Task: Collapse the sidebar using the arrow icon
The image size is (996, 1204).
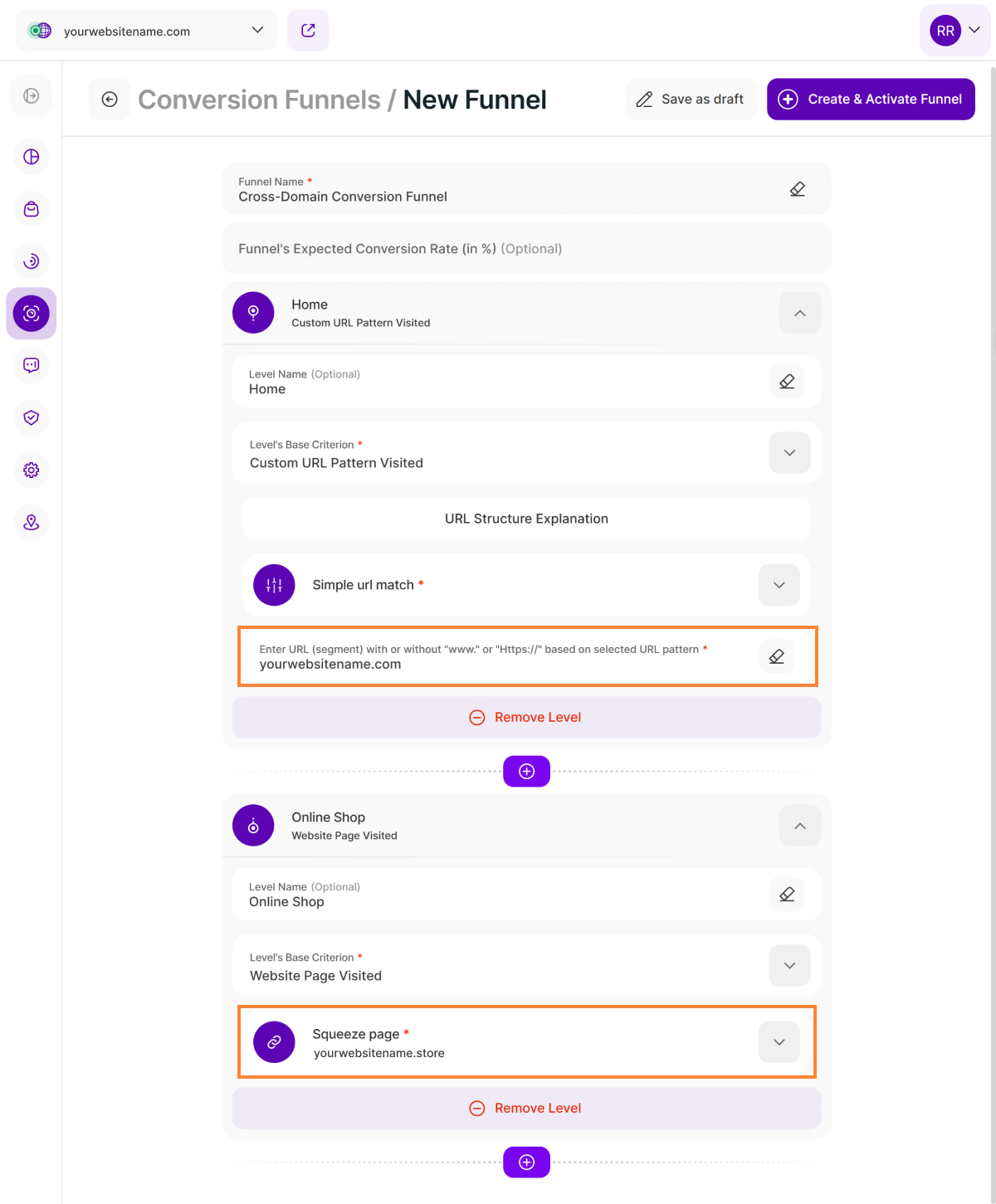Action: point(31,95)
